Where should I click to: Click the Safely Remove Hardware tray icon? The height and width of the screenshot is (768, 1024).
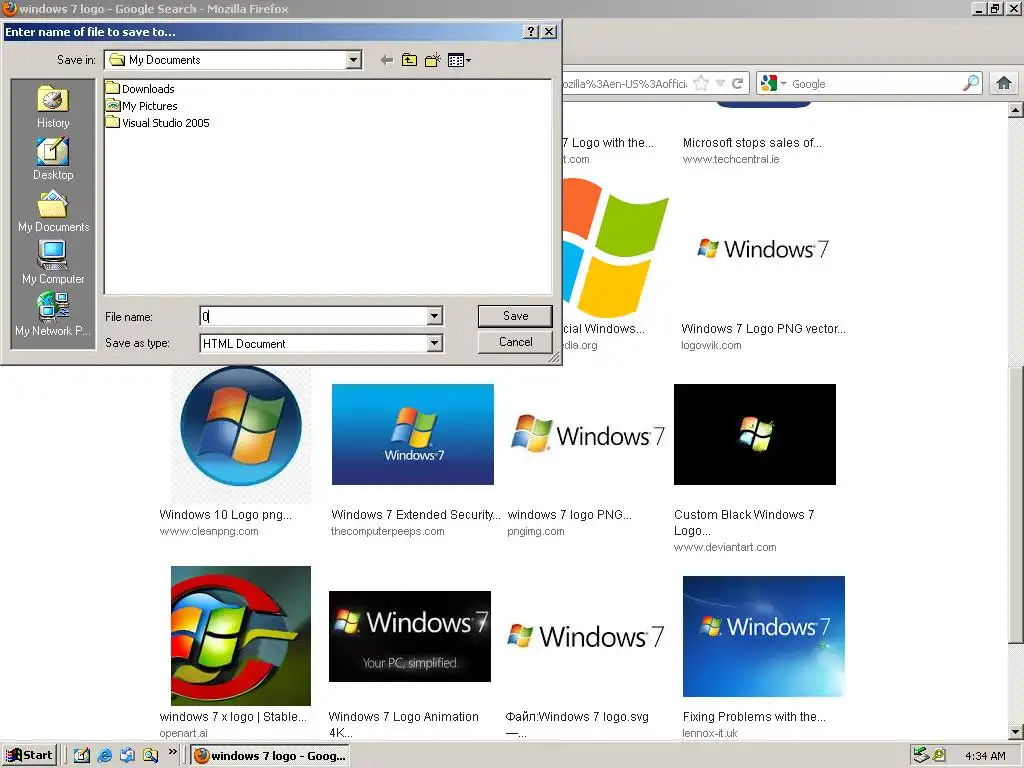pos(921,755)
